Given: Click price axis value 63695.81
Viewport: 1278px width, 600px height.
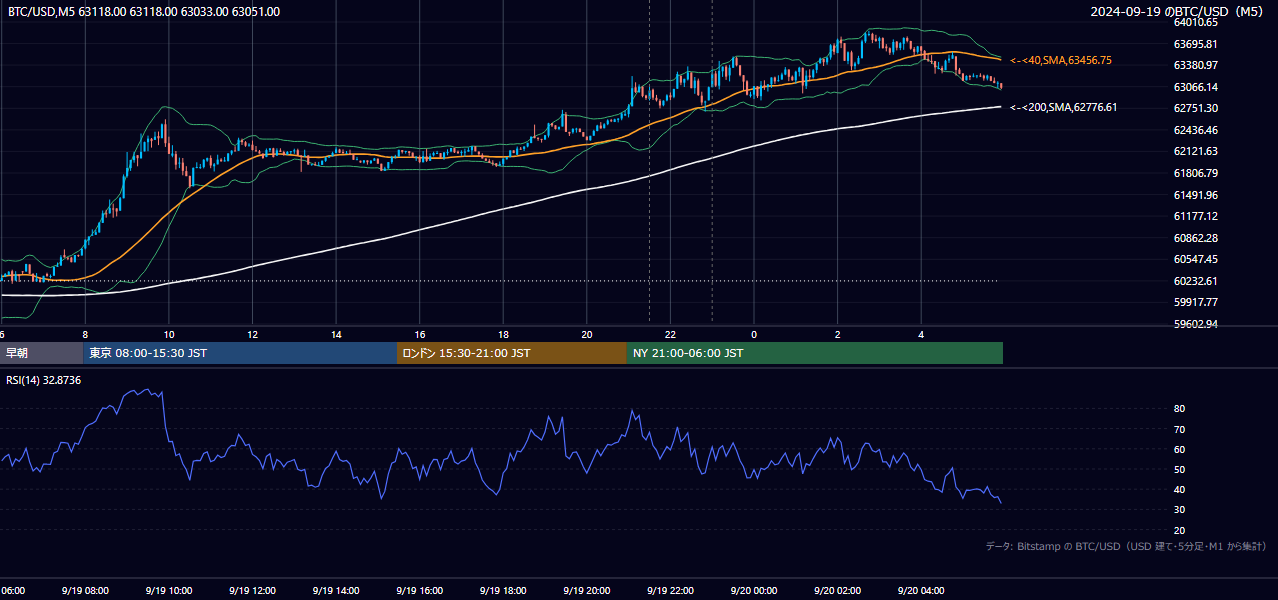Looking at the screenshot, I should (1195, 44).
